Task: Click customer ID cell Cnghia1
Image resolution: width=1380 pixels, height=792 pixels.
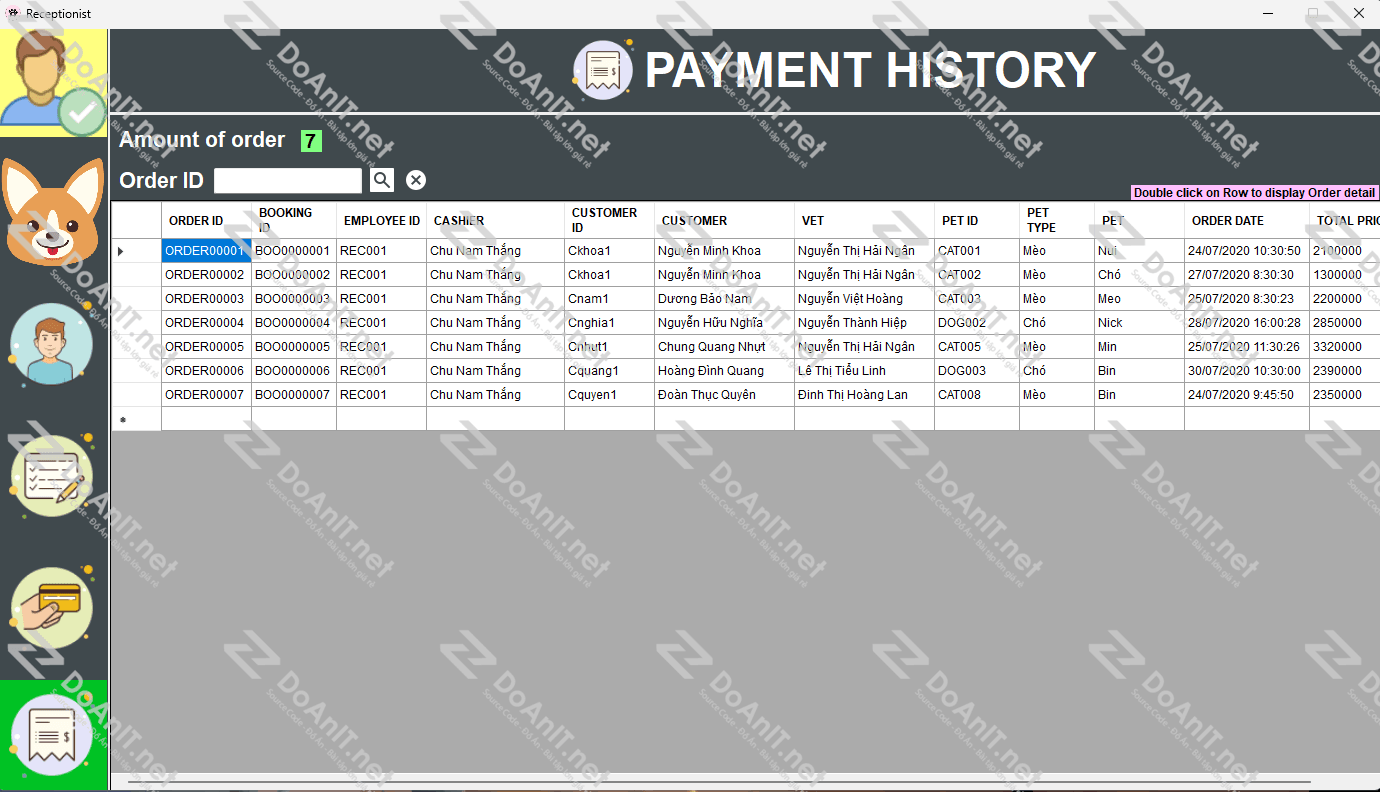Action: coord(609,323)
